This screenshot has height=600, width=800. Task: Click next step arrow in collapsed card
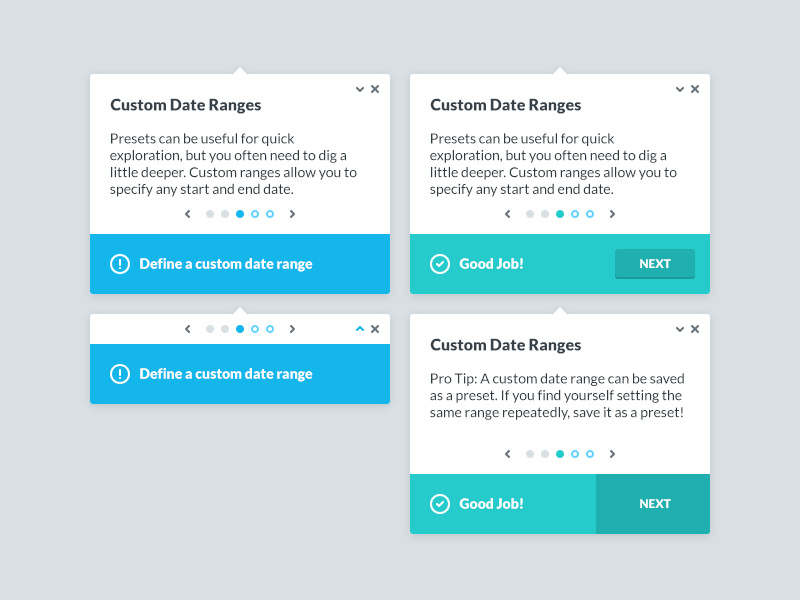(292, 329)
